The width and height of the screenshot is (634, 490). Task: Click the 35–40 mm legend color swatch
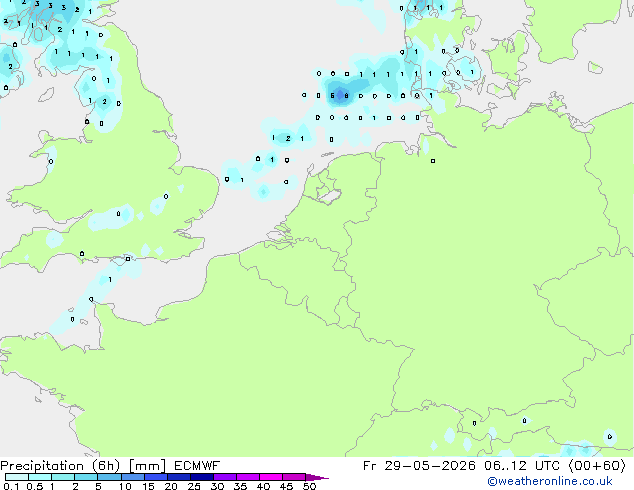248,477
